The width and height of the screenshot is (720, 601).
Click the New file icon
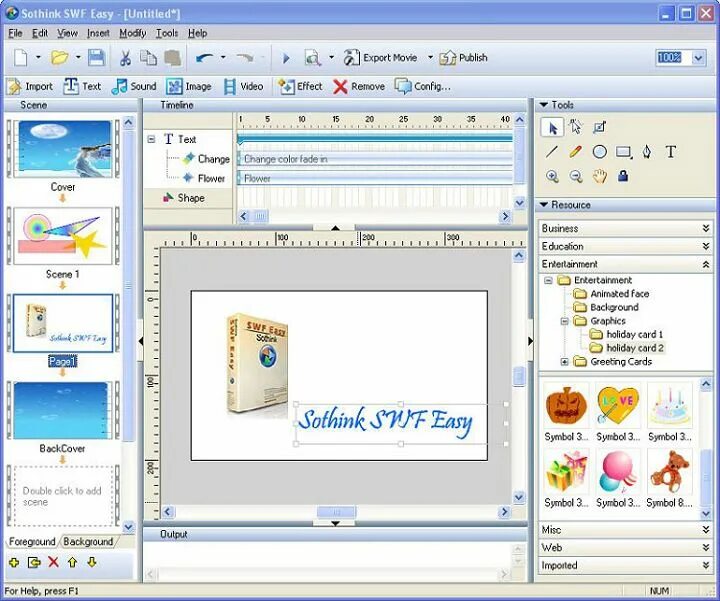point(21,58)
